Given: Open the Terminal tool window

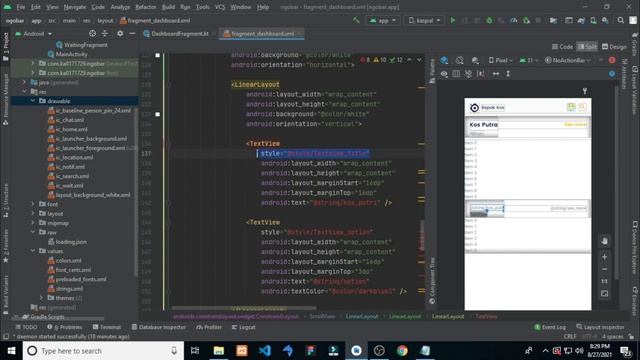Looking at the screenshot, I should [107, 327].
